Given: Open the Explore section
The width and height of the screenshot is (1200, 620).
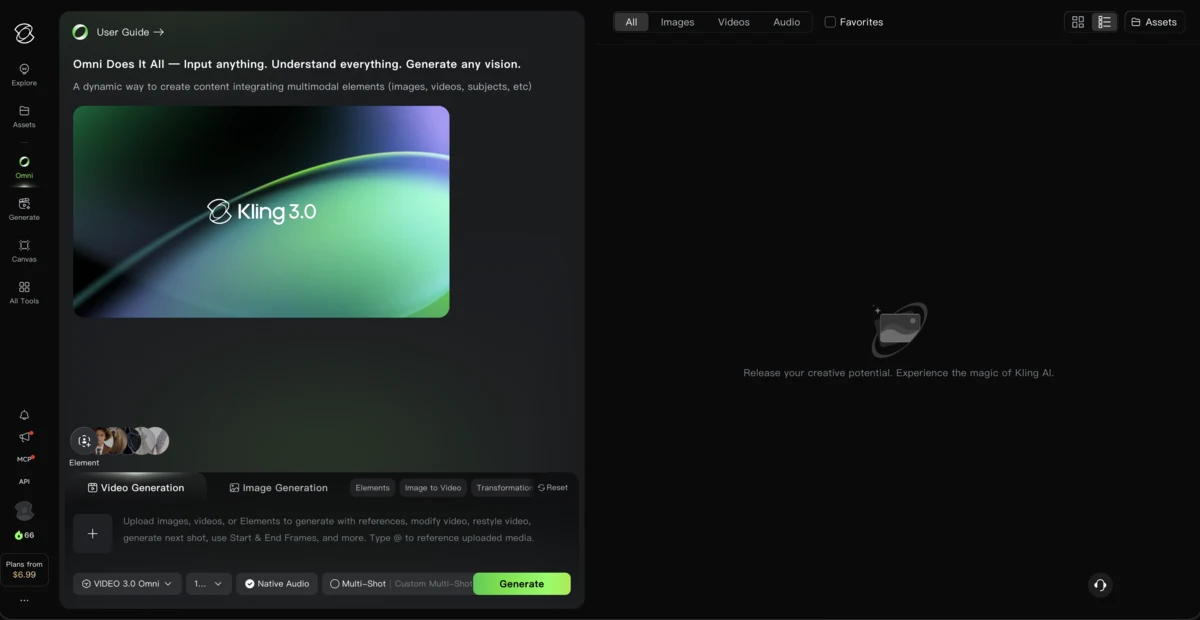Looking at the screenshot, I should click(x=24, y=75).
